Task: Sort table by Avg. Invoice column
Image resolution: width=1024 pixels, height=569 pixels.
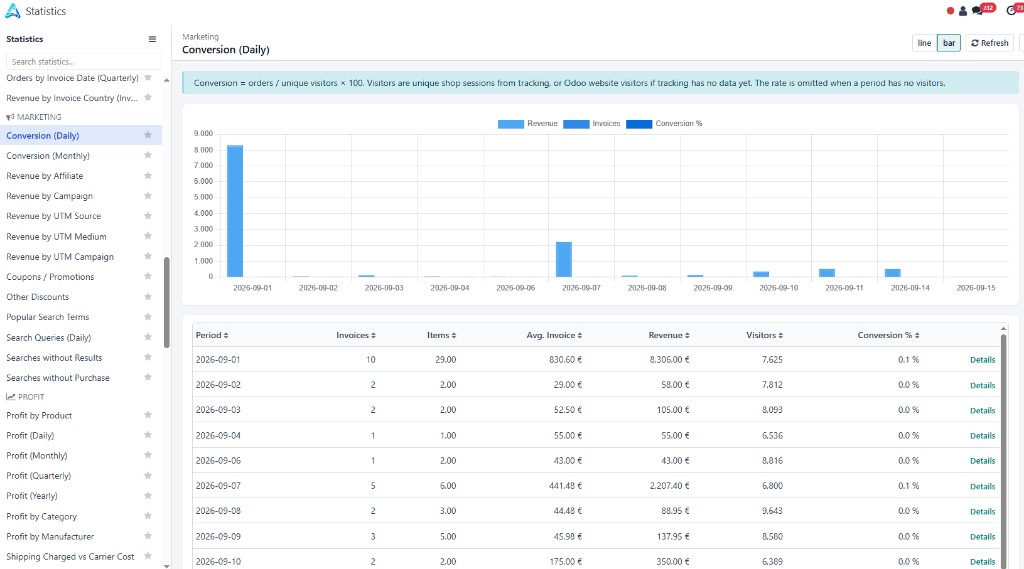Action: [554, 335]
